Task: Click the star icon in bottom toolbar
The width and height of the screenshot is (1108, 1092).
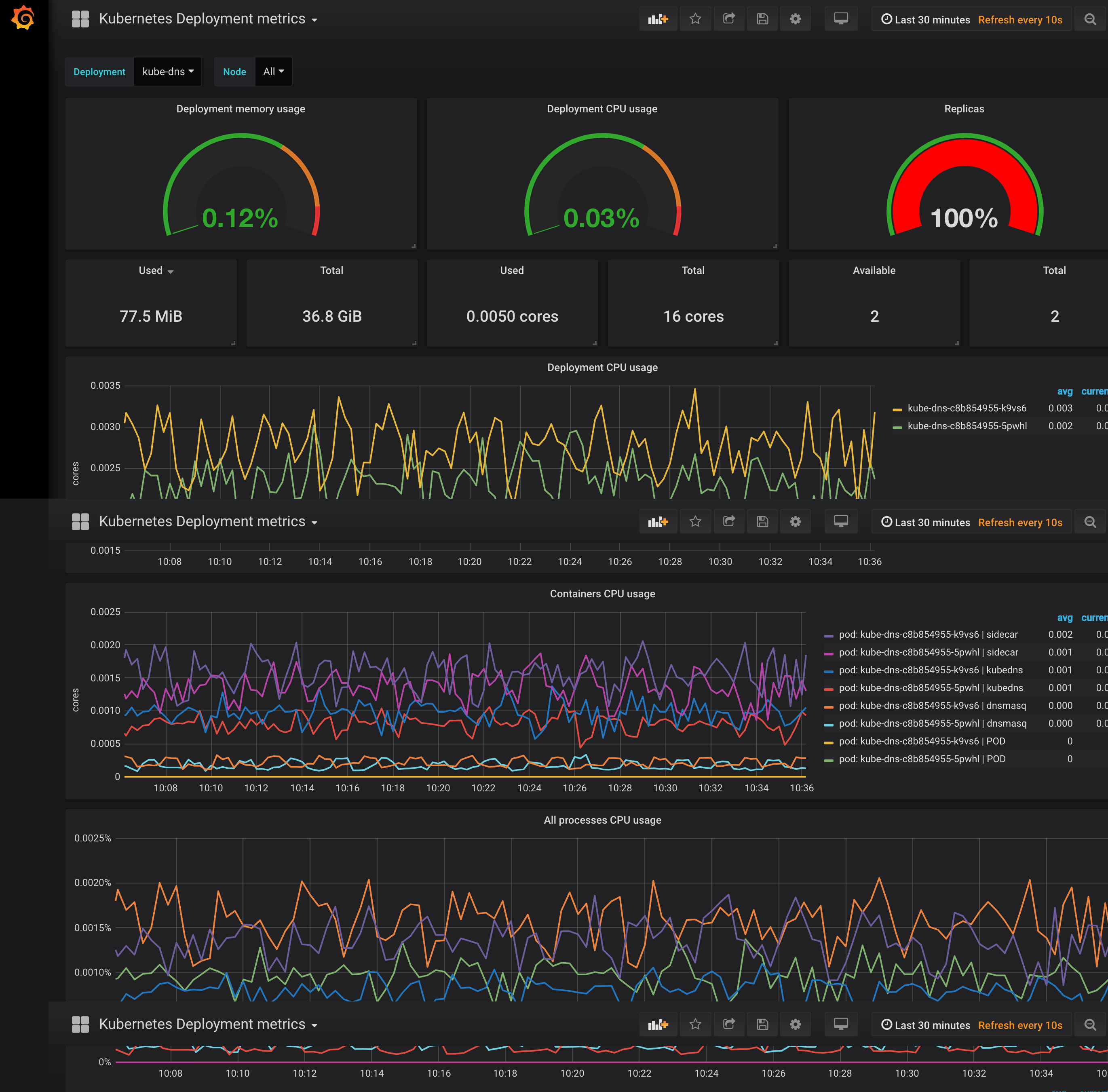Action: coord(695,1025)
